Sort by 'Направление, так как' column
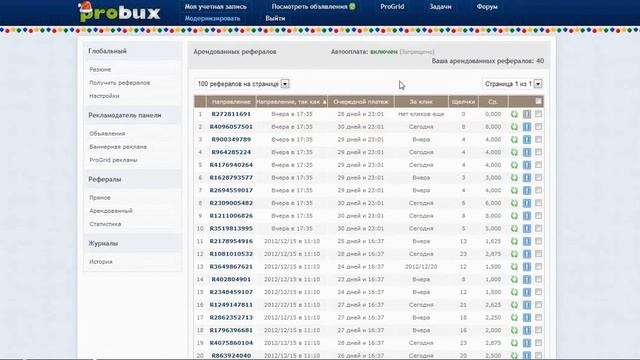 pos(291,102)
